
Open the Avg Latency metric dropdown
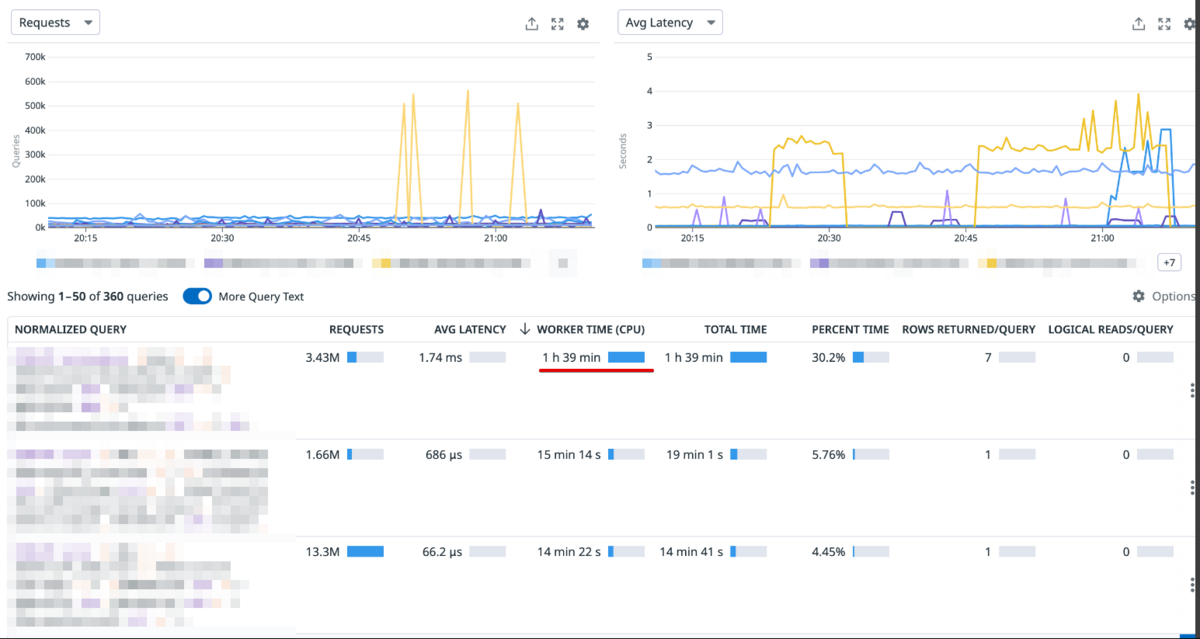pos(670,21)
